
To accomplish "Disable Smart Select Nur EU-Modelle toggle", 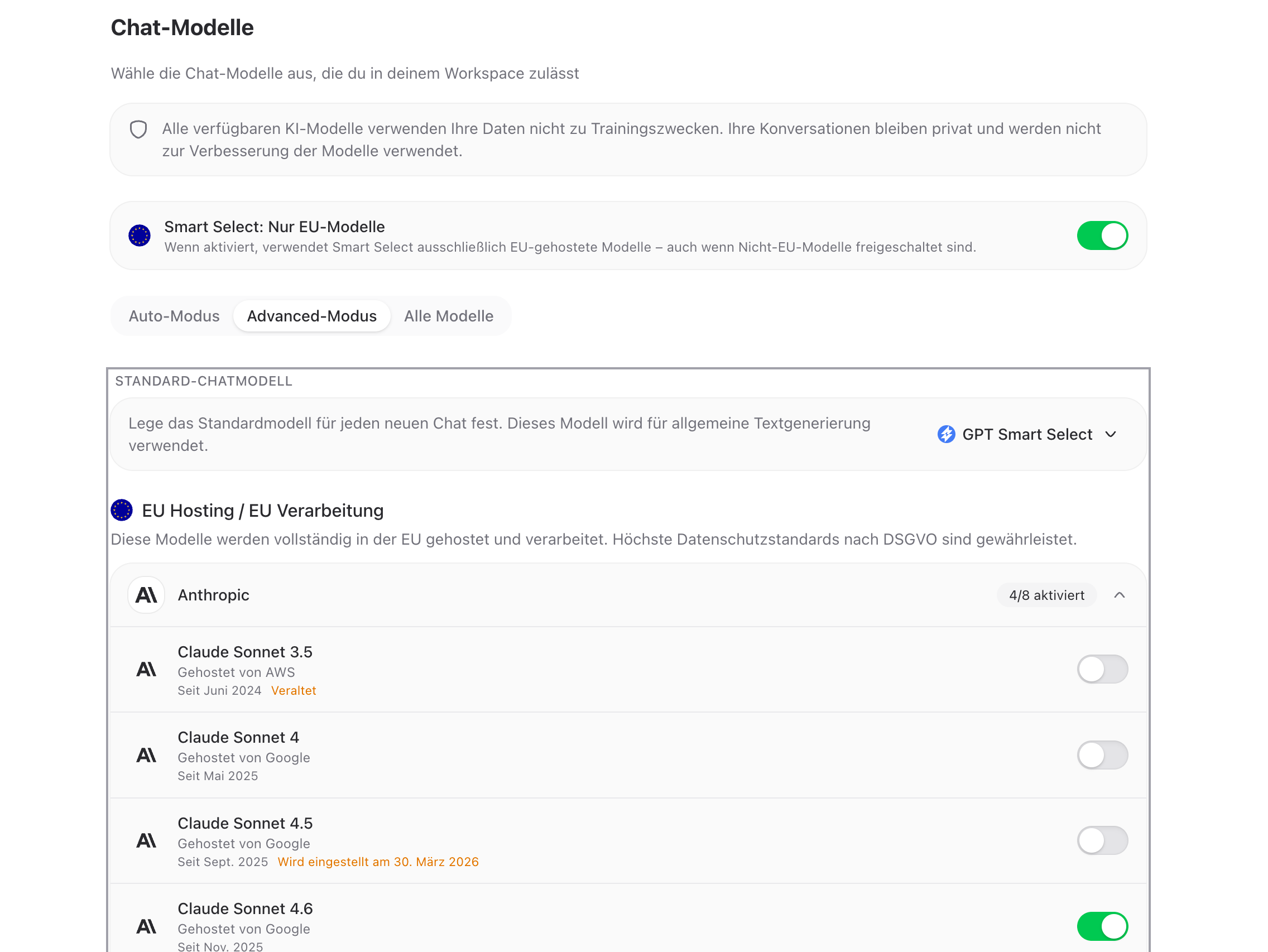I will 1102,235.
